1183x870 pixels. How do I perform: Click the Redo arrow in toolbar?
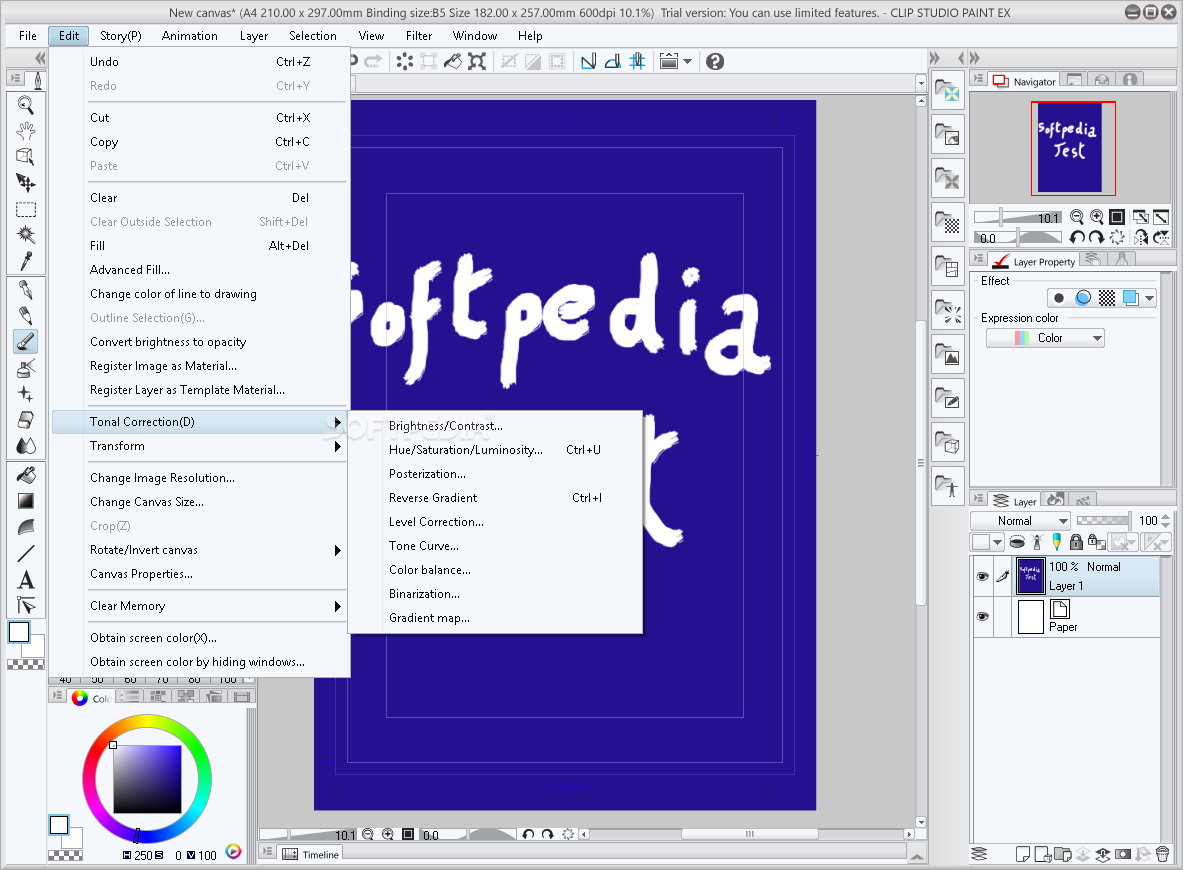click(x=373, y=61)
